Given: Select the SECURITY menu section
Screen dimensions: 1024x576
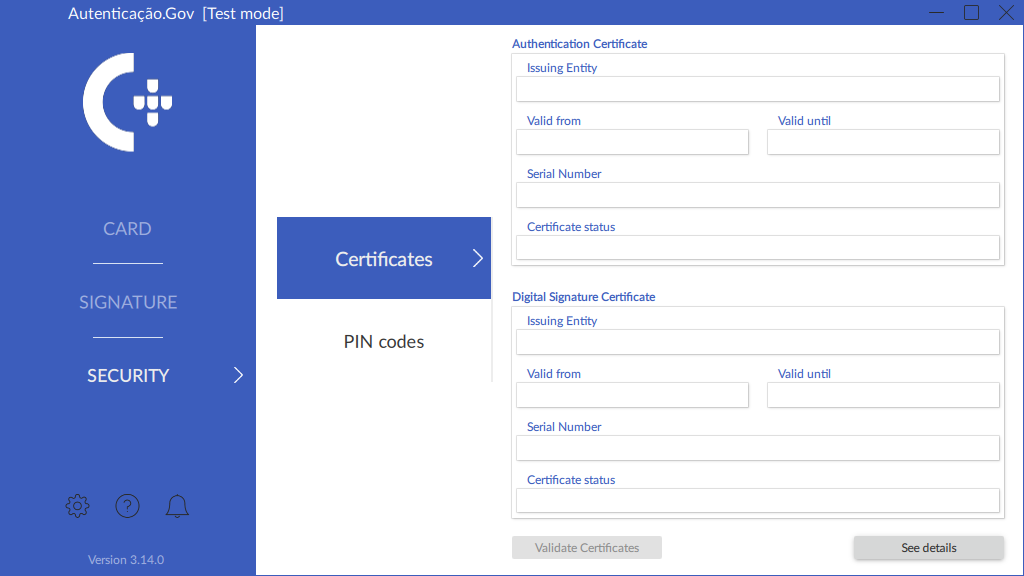Looking at the screenshot, I should (x=127, y=376).
